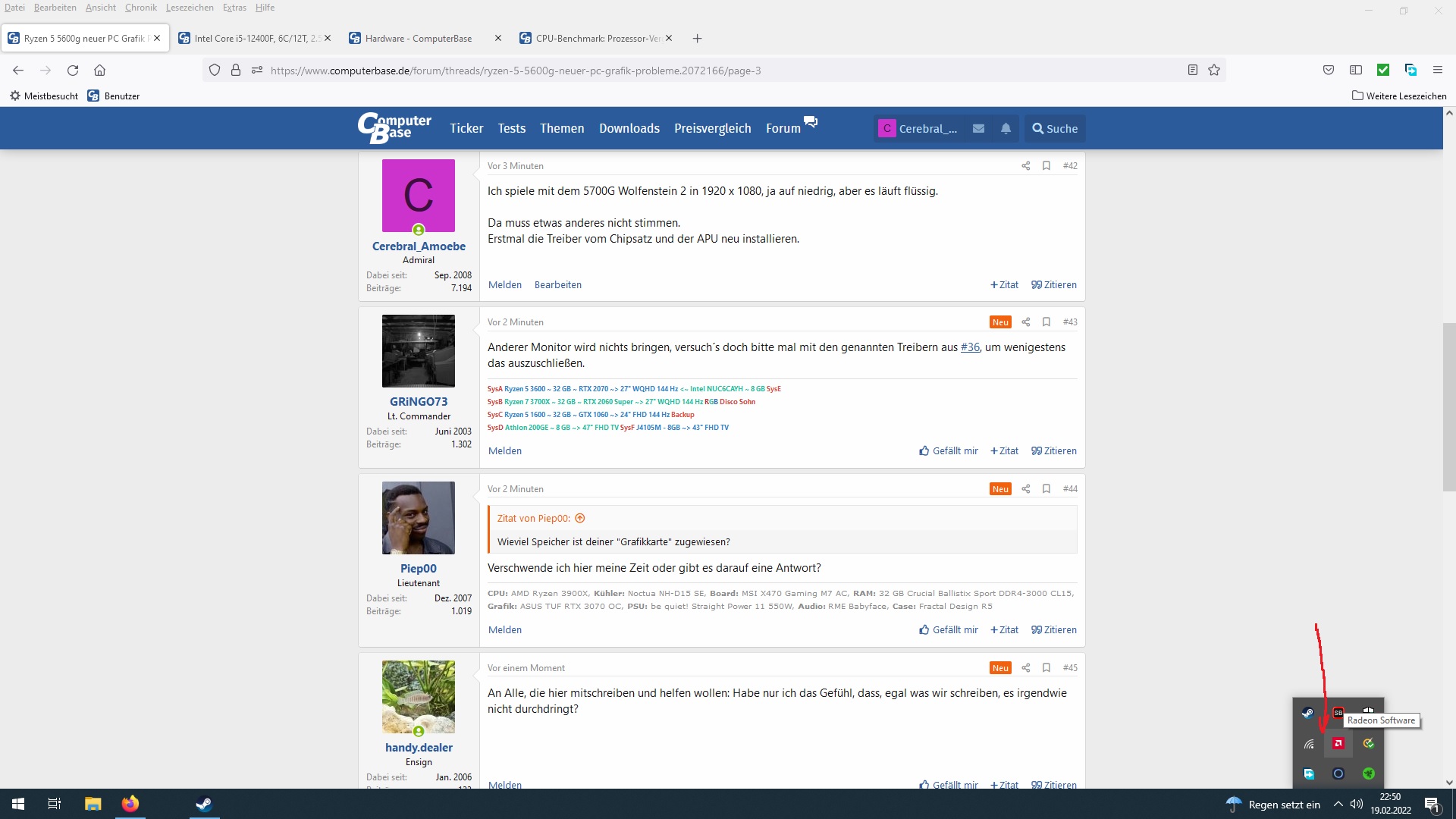Click the Firefox home button
Viewport: 1456px width, 819px height.
[99, 71]
